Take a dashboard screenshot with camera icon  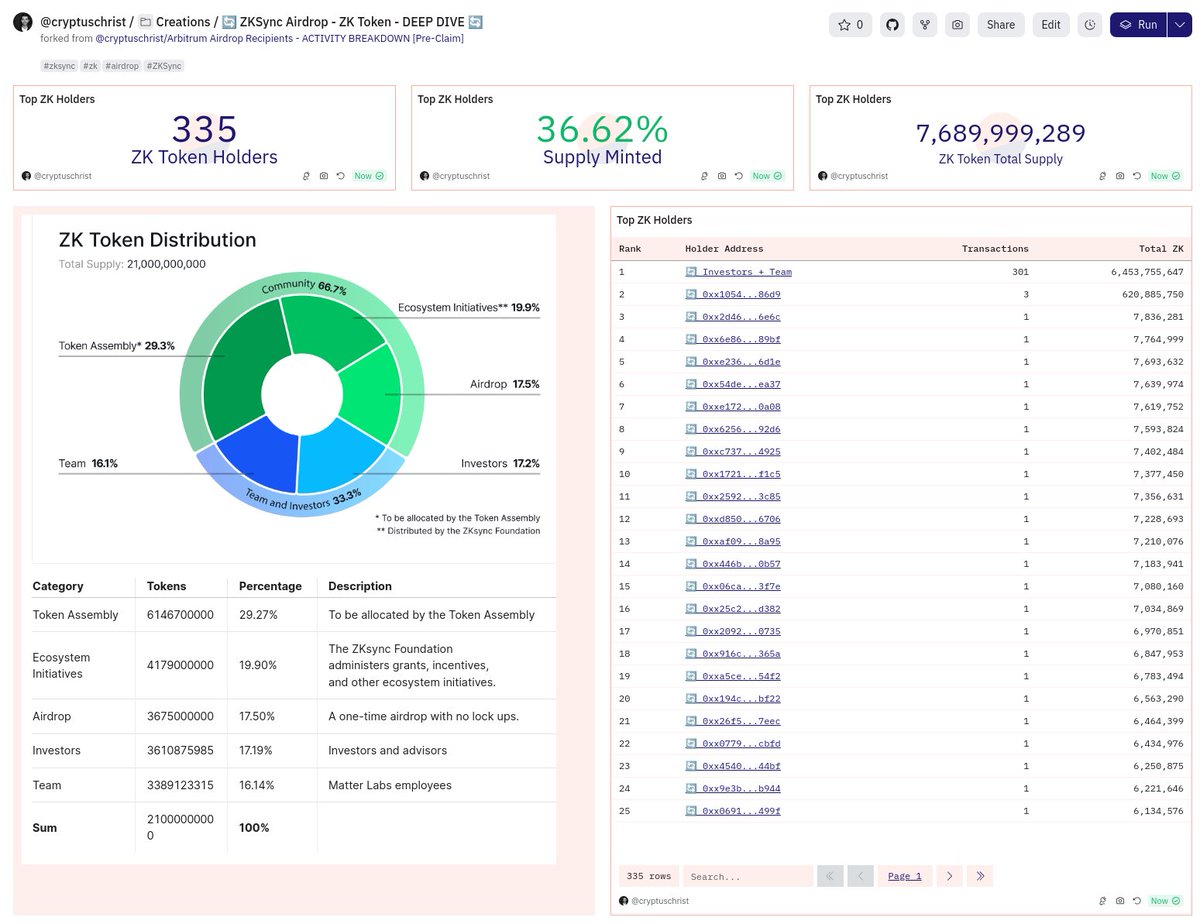tap(958, 25)
